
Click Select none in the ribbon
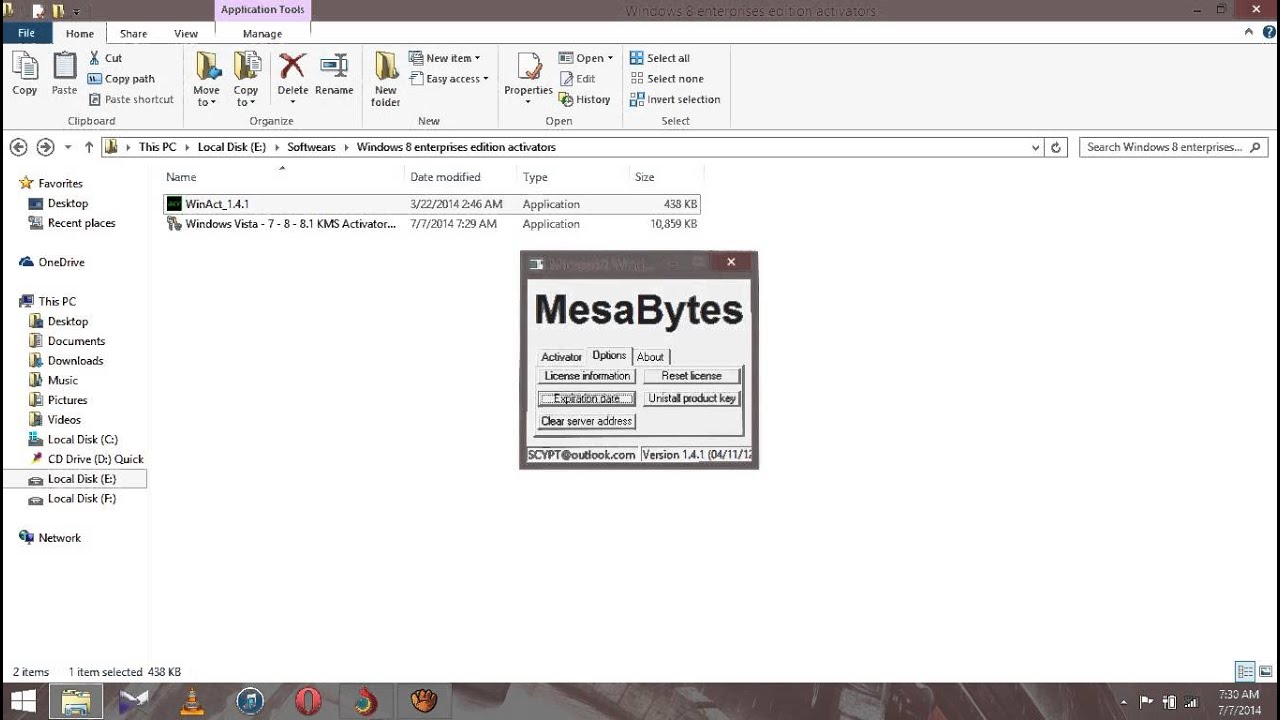point(667,79)
